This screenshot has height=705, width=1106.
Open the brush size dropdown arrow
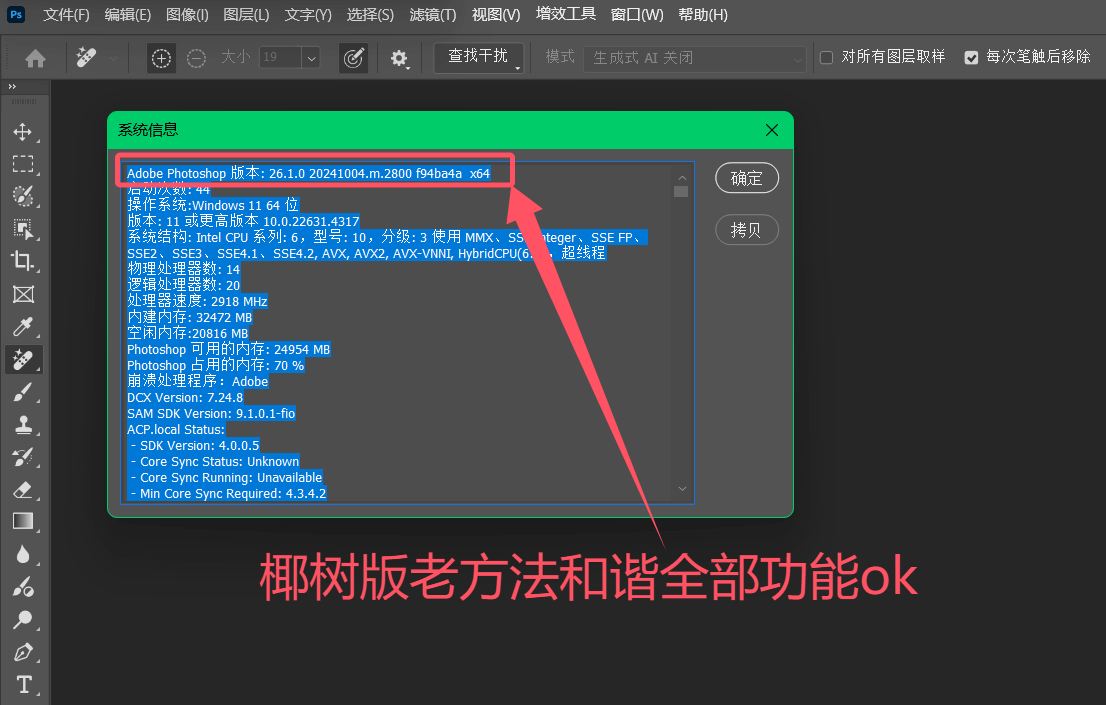tap(311, 58)
